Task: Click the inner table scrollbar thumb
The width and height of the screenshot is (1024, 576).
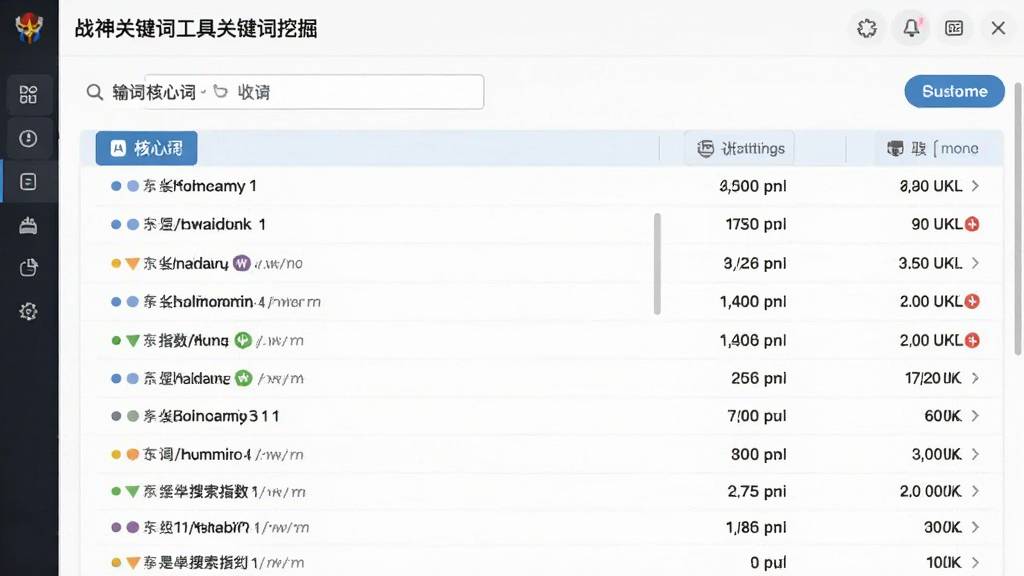Action: click(657, 264)
